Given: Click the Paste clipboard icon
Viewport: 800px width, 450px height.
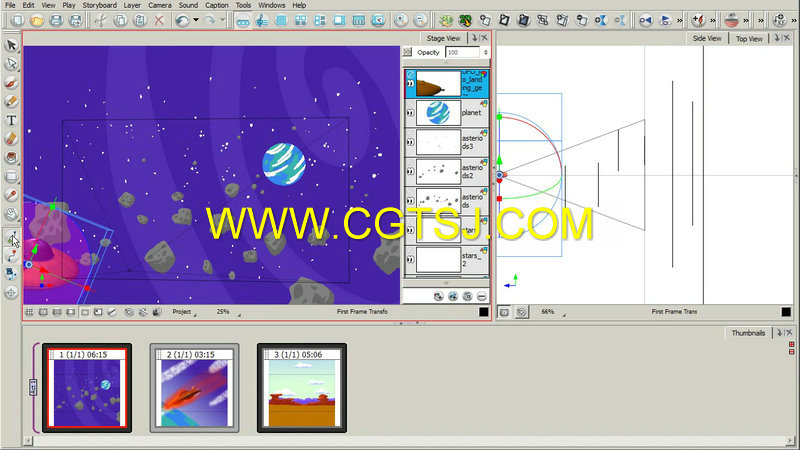Looking at the screenshot, I should [x=139, y=20].
